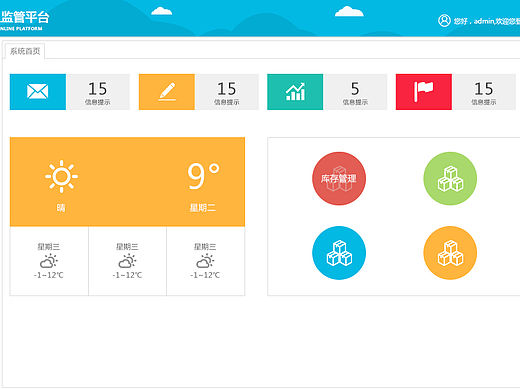Open the red 库存管理 circle button
Viewport: 520px width, 390px height.
pyautogui.click(x=339, y=179)
